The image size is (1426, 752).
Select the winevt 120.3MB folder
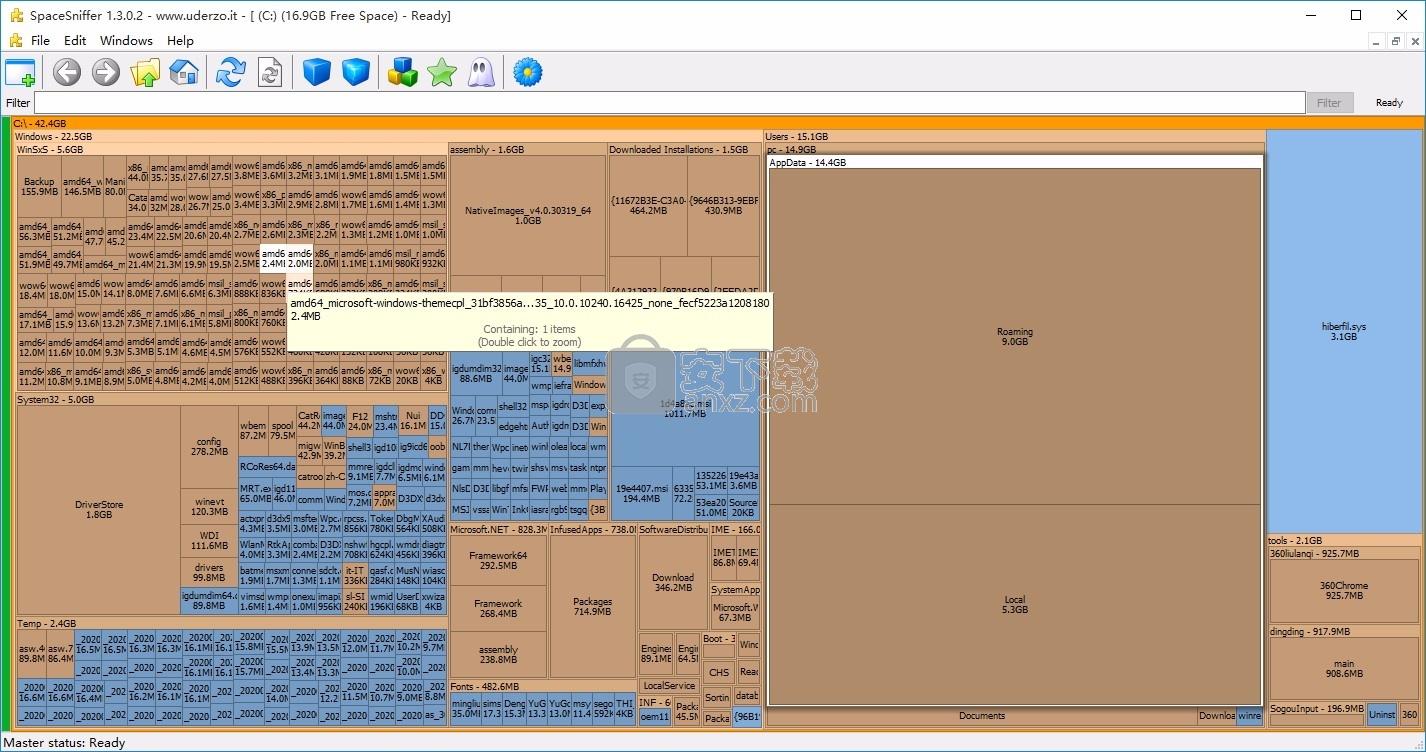209,507
